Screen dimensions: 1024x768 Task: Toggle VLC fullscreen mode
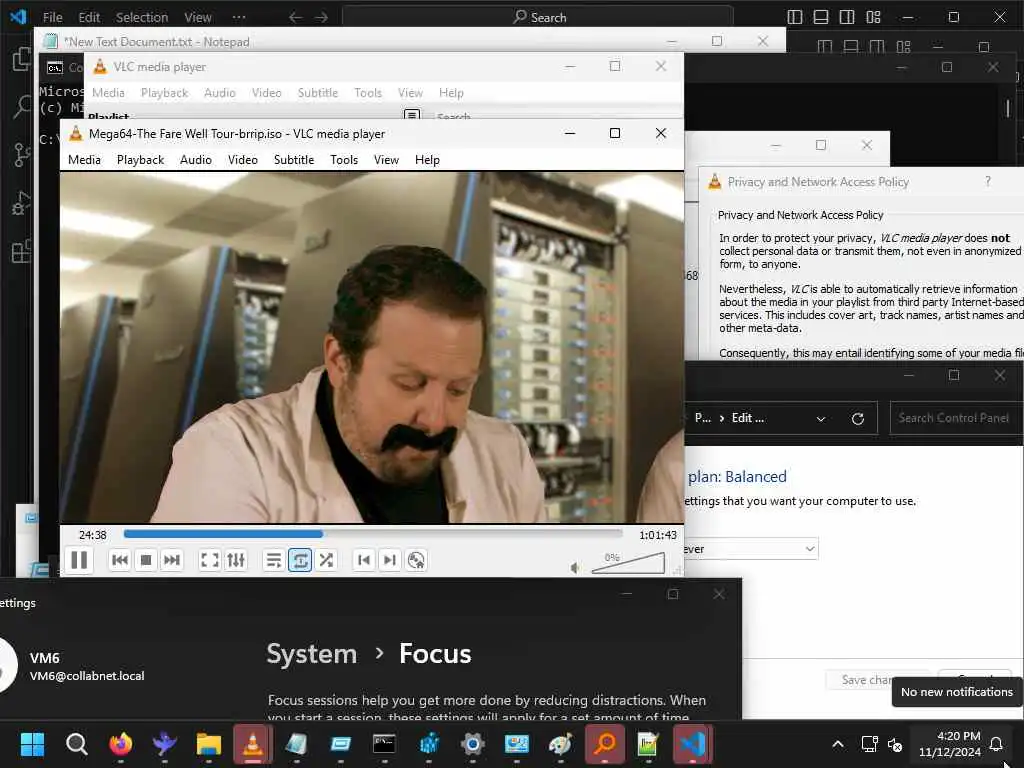210,560
